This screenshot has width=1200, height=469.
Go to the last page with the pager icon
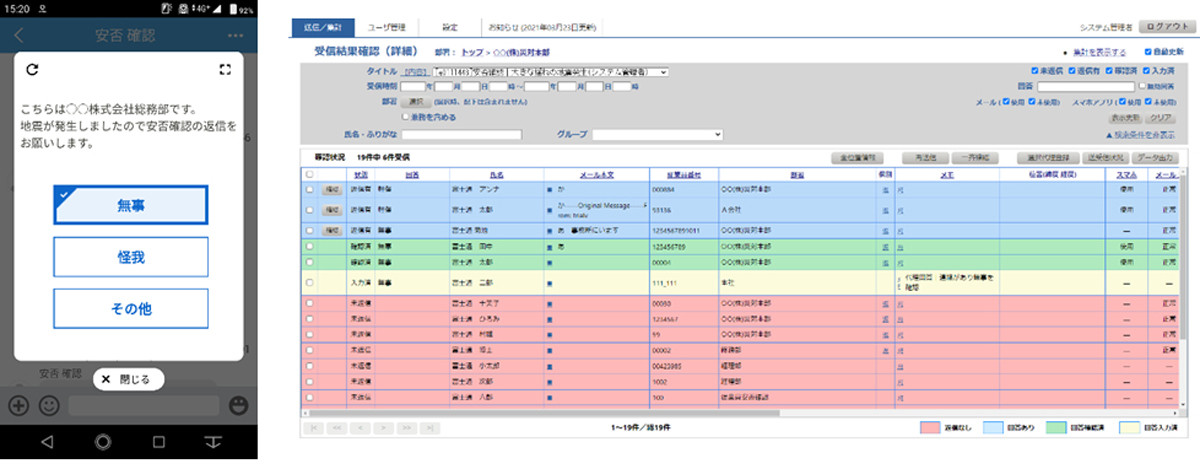point(429,427)
